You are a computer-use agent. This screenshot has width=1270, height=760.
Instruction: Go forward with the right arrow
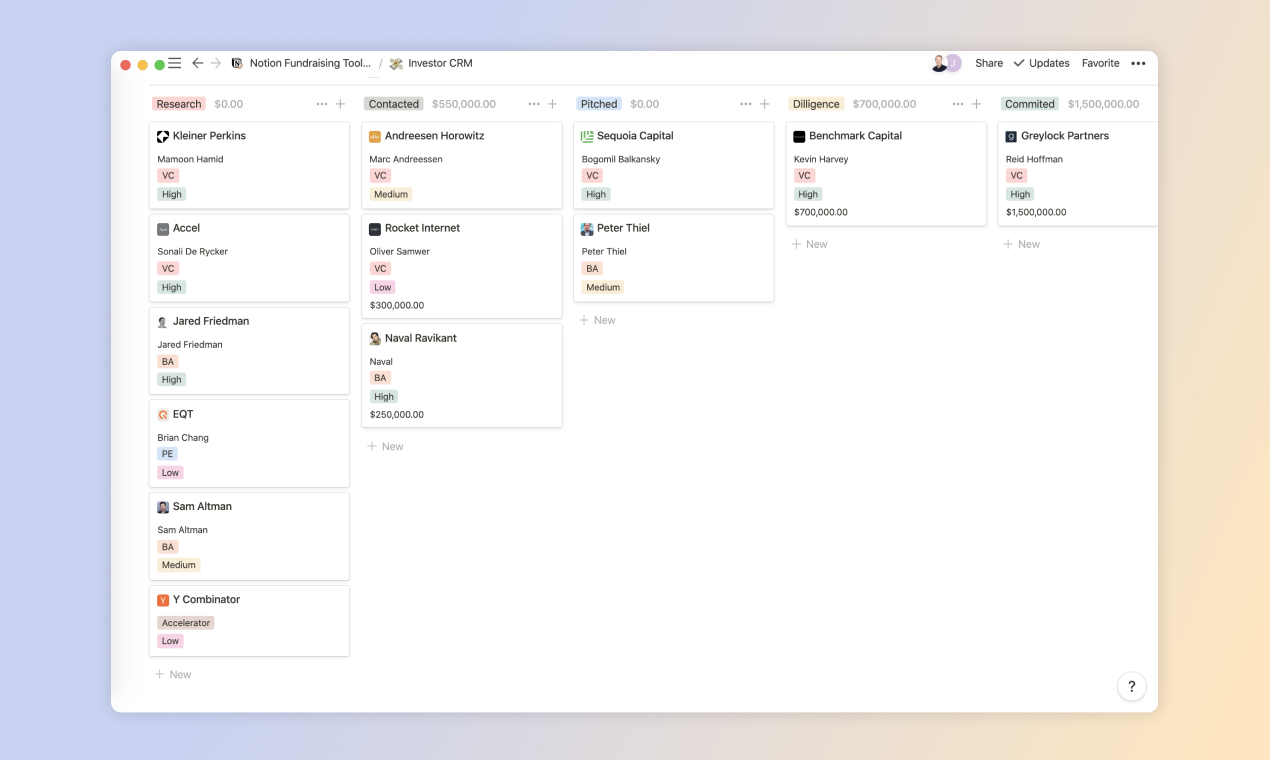[216, 63]
